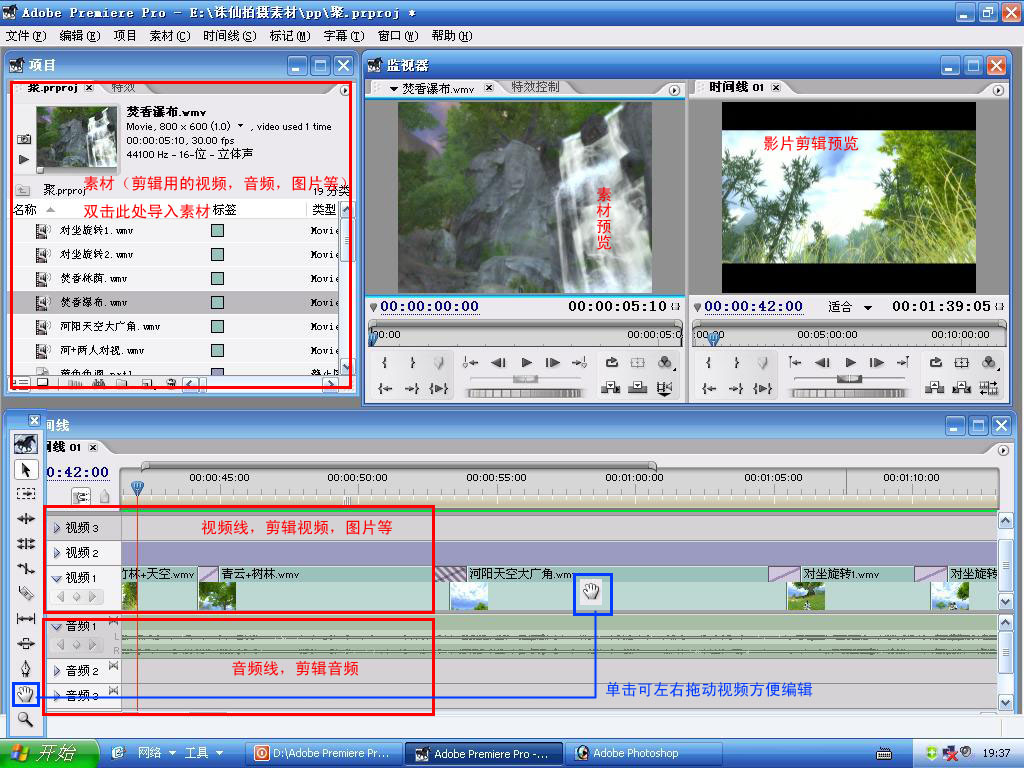Switch to 特效 tab in project panel
The image size is (1024, 768).
pyautogui.click(x=123, y=87)
